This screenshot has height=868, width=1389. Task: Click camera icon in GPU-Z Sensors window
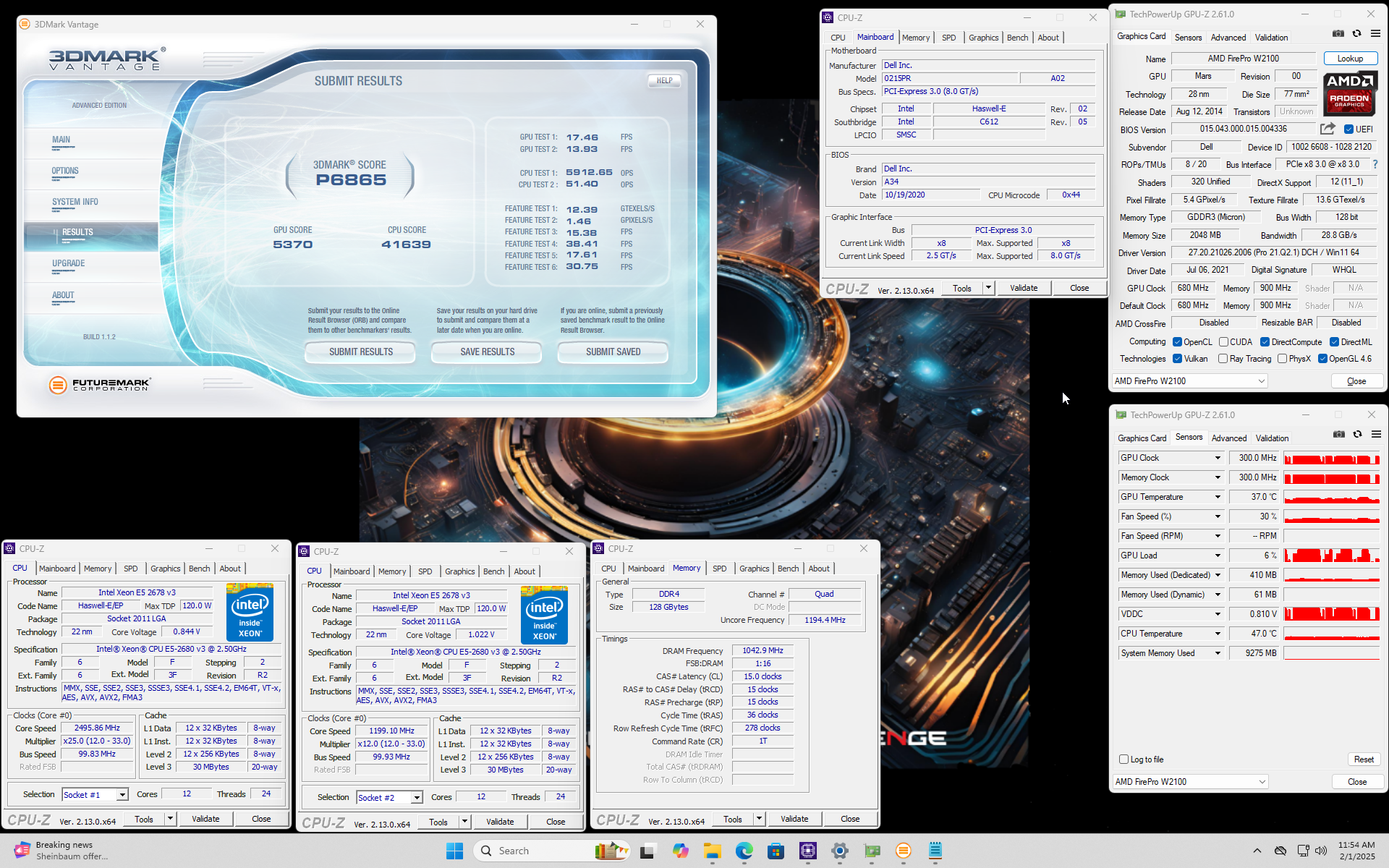coord(1339,435)
